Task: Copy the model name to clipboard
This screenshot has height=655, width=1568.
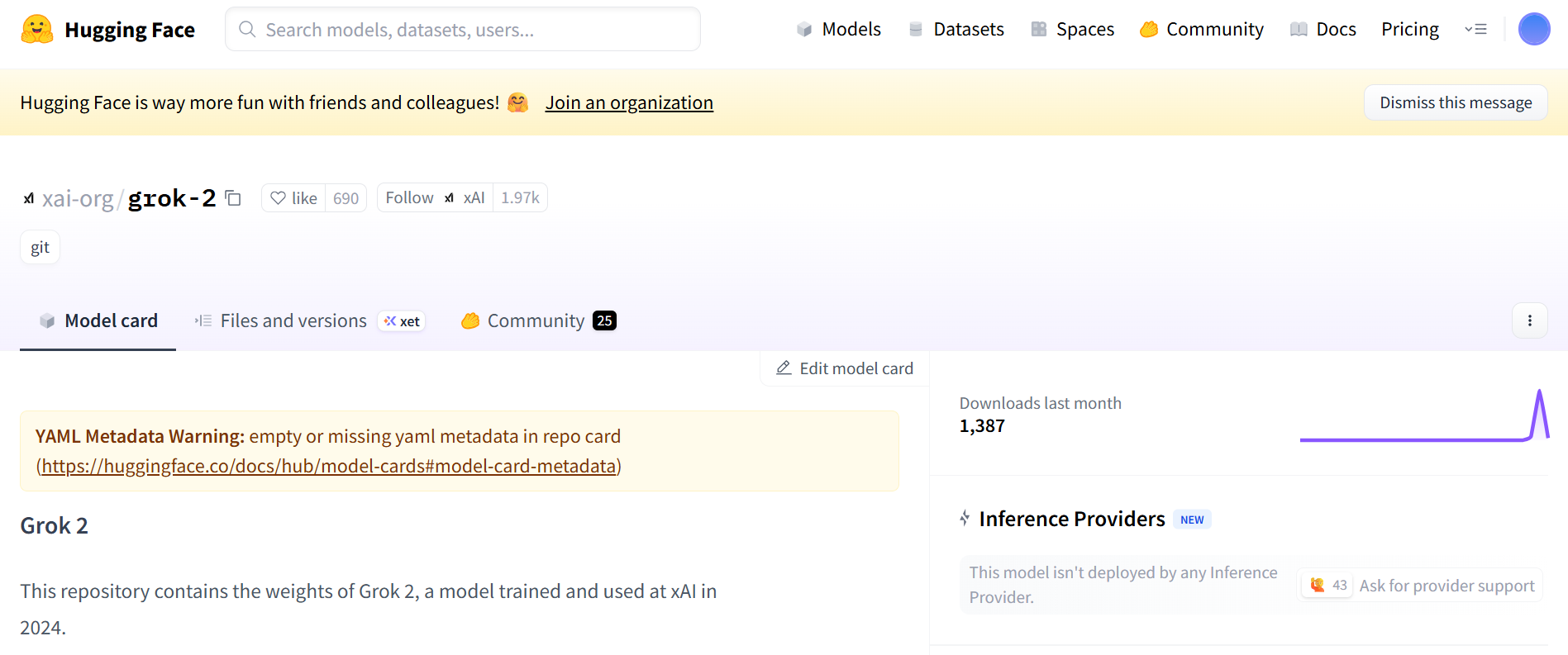Action: point(233,198)
